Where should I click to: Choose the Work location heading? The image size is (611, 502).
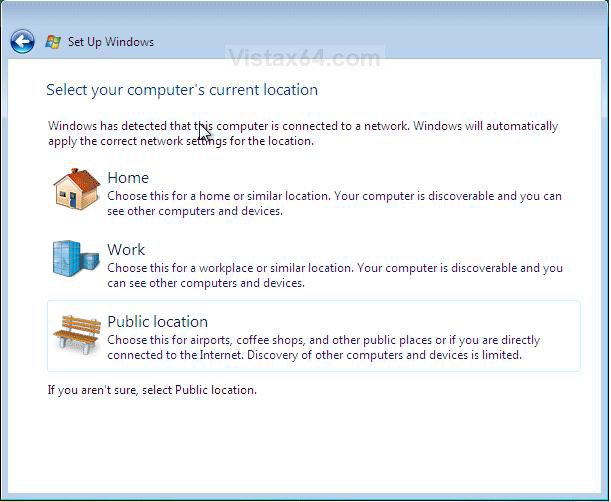pos(126,249)
